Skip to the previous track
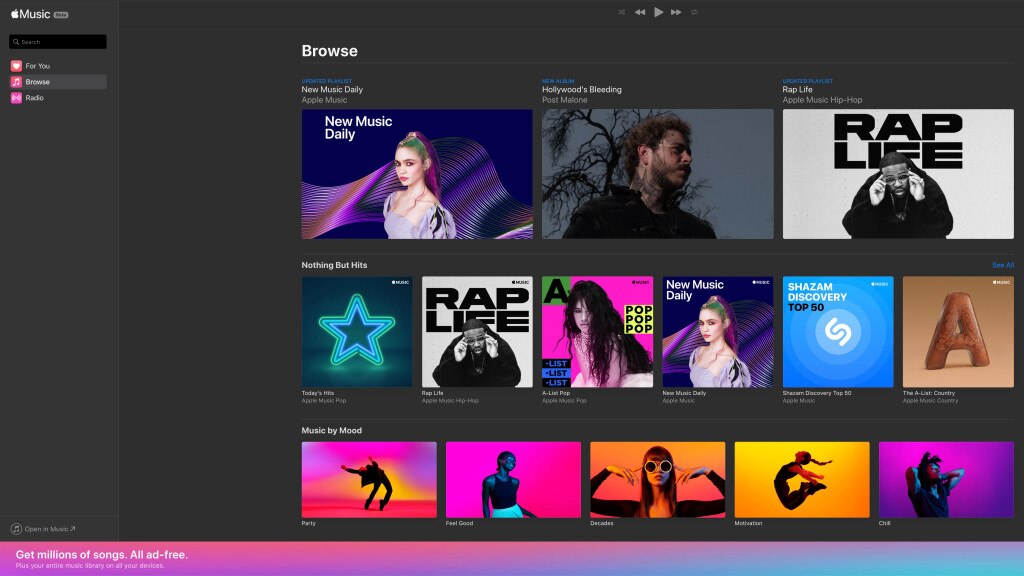Image resolution: width=1024 pixels, height=576 pixels. click(x=640, y=12)
